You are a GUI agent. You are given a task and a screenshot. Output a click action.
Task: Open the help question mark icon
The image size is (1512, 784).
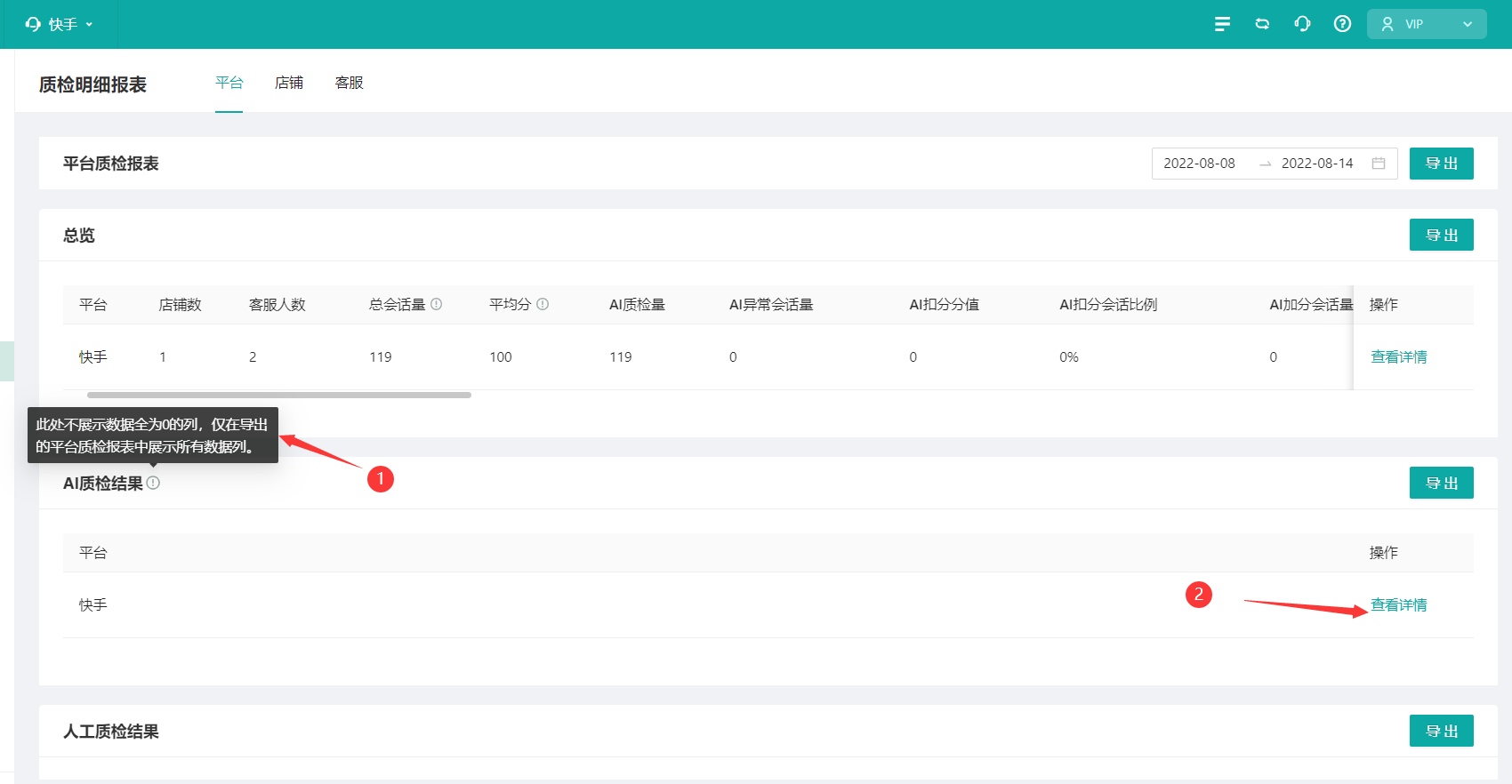pos(1342,24)
